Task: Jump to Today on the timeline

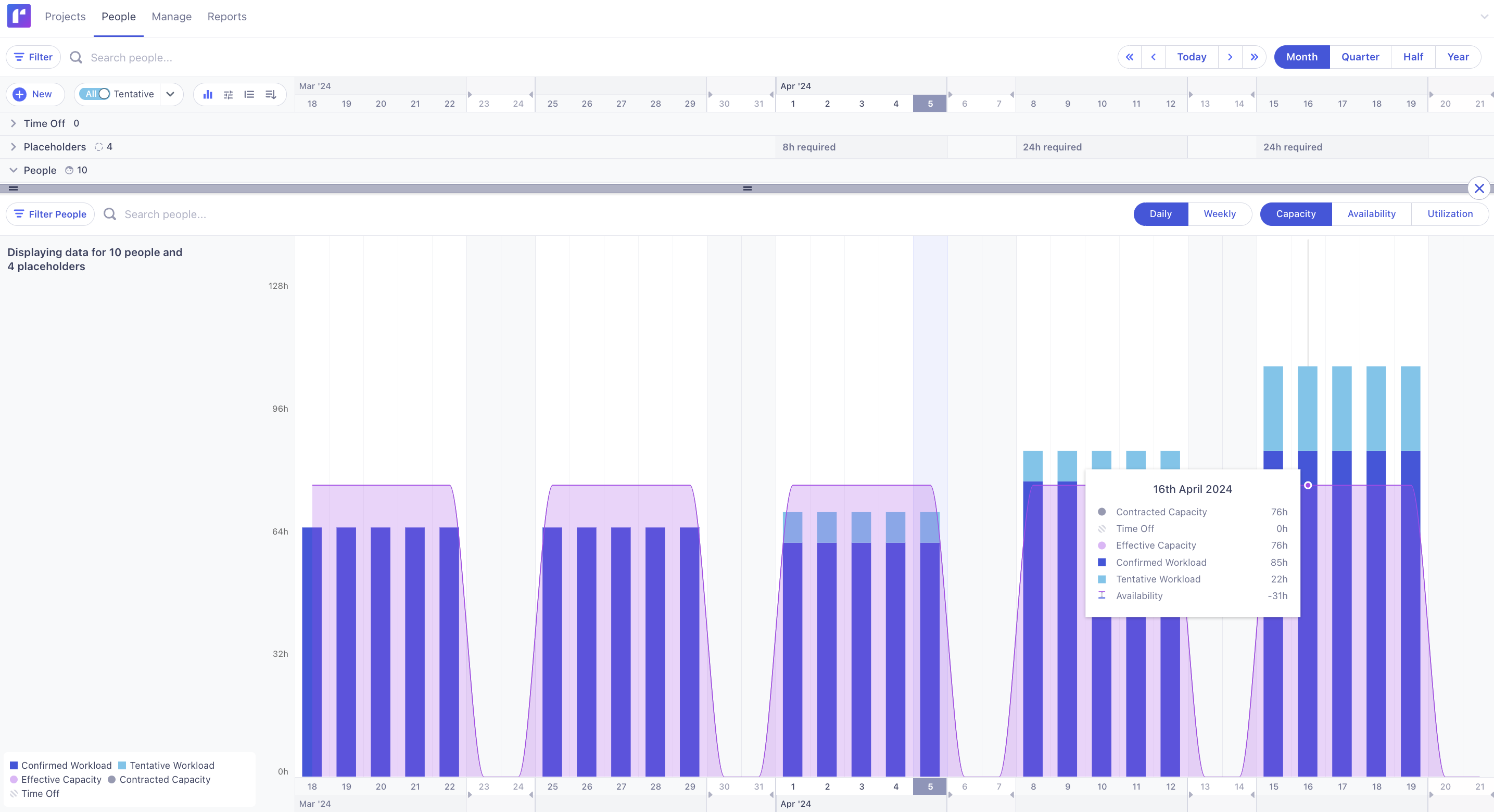Action: pos(1191,57)
